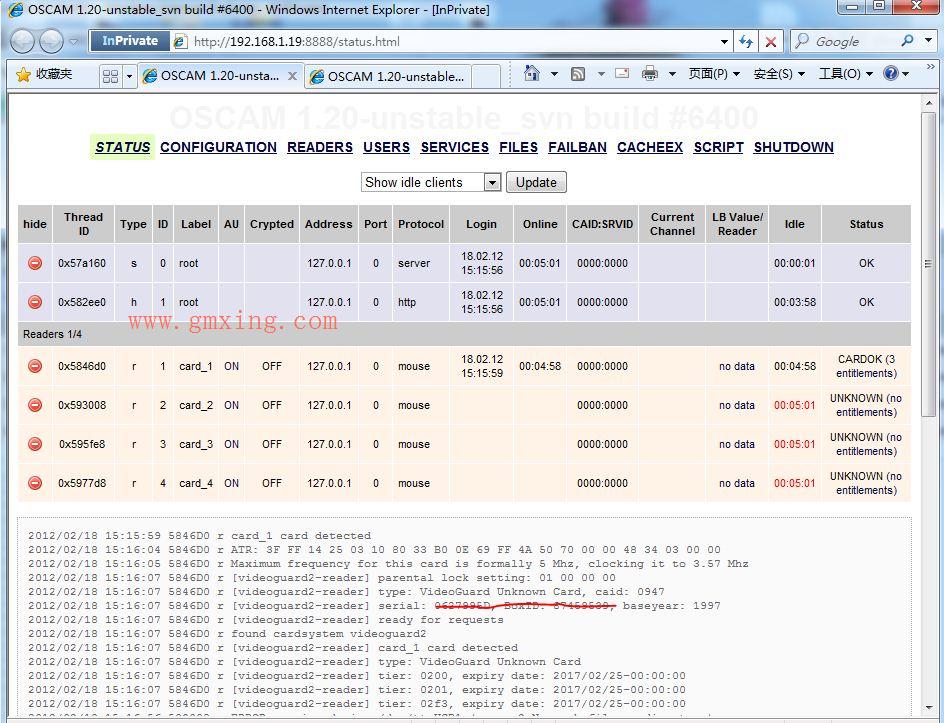The height and width of the screenshot is (723, 944).
Task: Open the SCRIPT page
Action: (x=718, y=147)
